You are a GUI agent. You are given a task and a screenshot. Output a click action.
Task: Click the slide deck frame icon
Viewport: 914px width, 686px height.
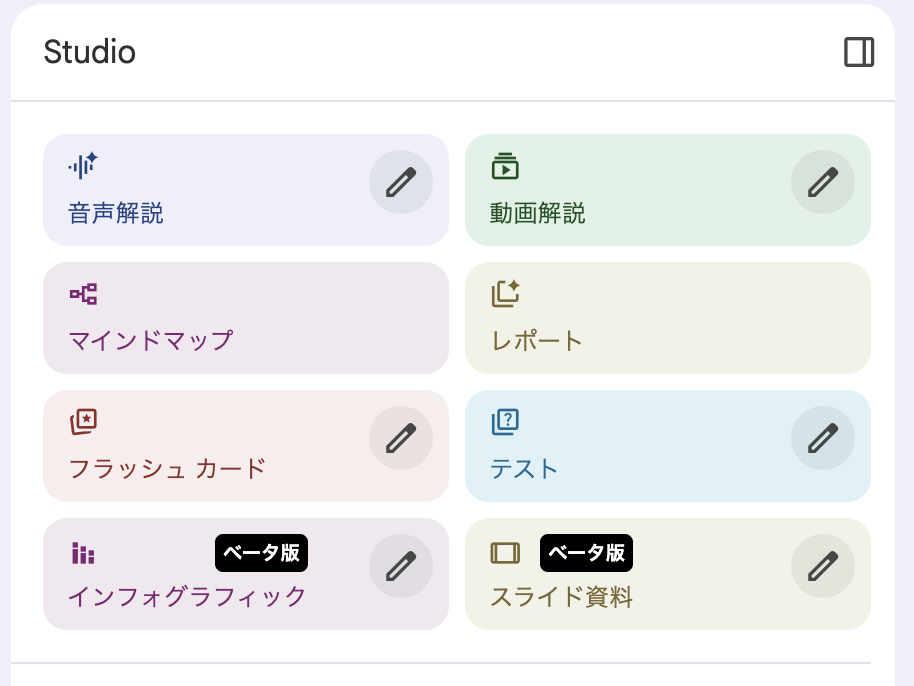[505, 553]
